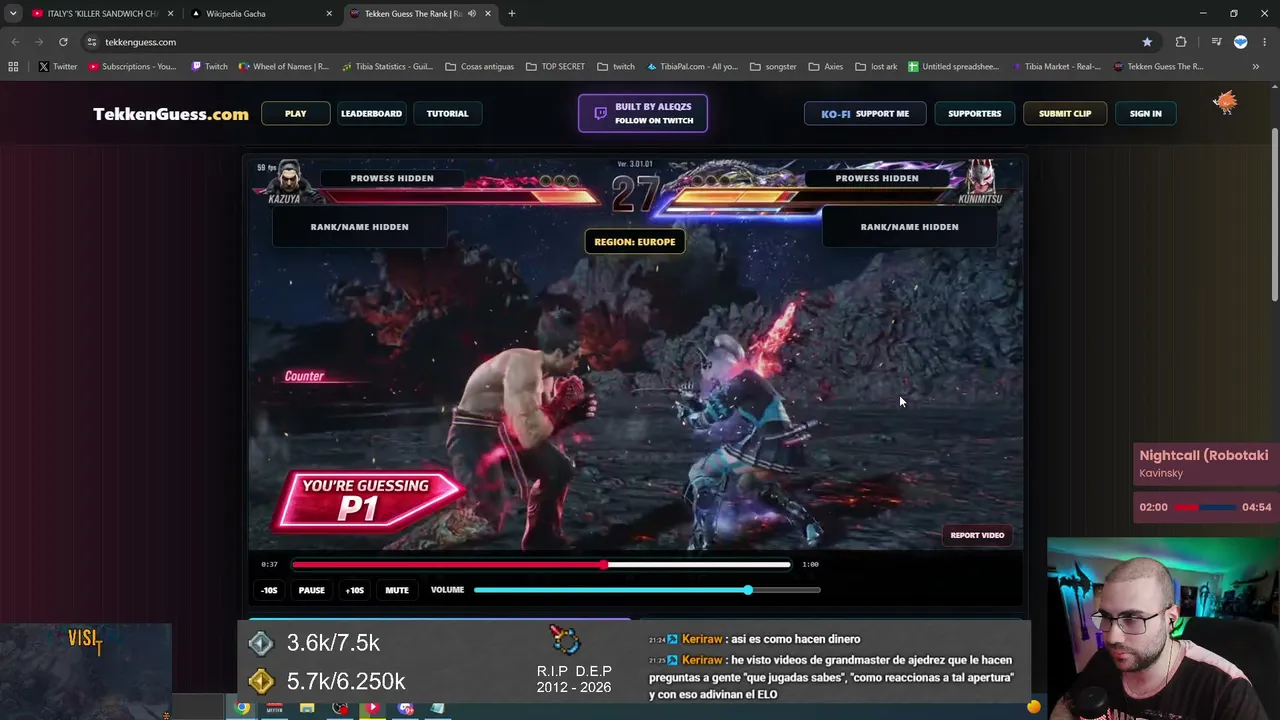
Task: Open the purple Twitch bookmark
Action: [209, 67]
